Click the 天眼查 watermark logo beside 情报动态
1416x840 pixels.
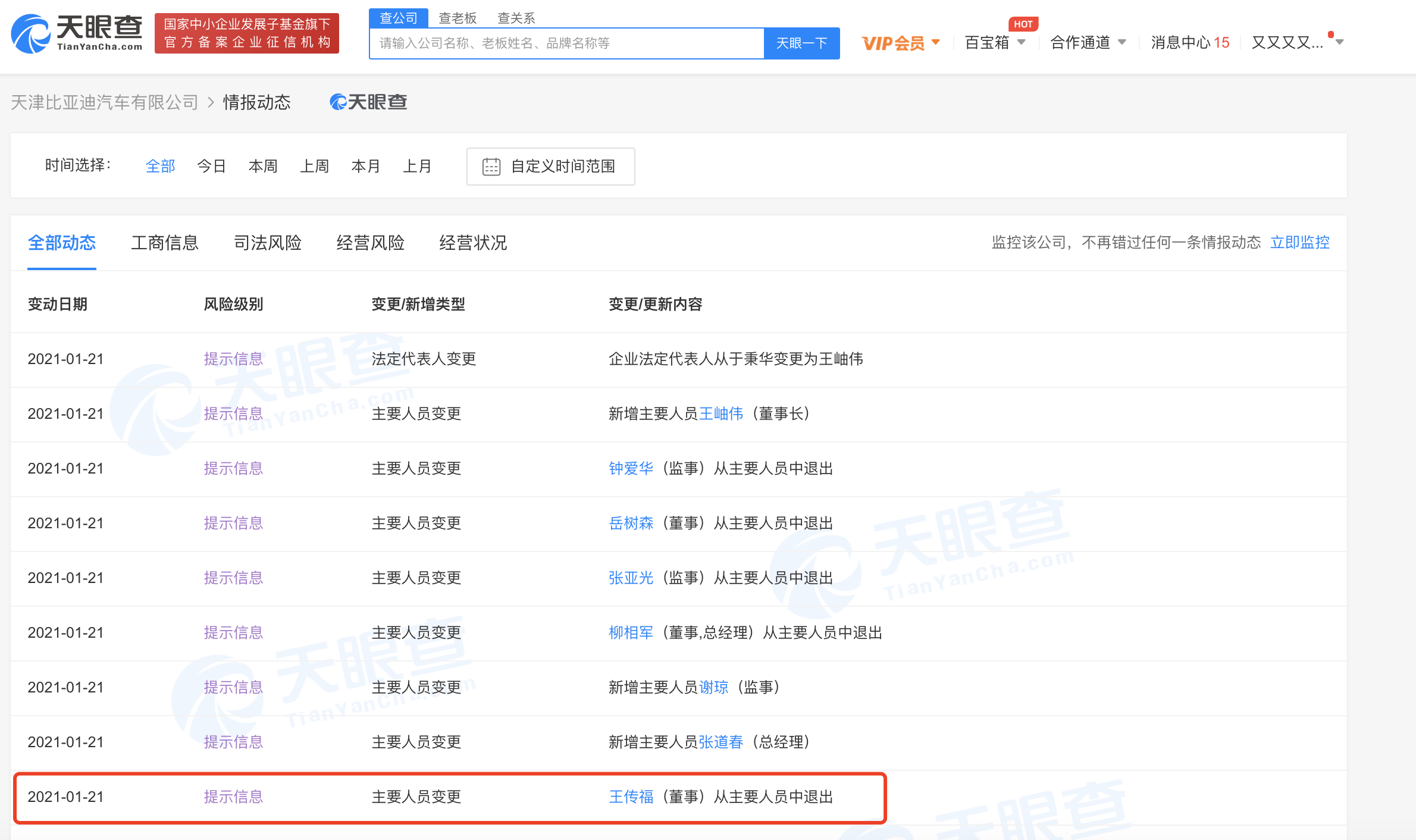pyautogui.click(x=368, y=102)
